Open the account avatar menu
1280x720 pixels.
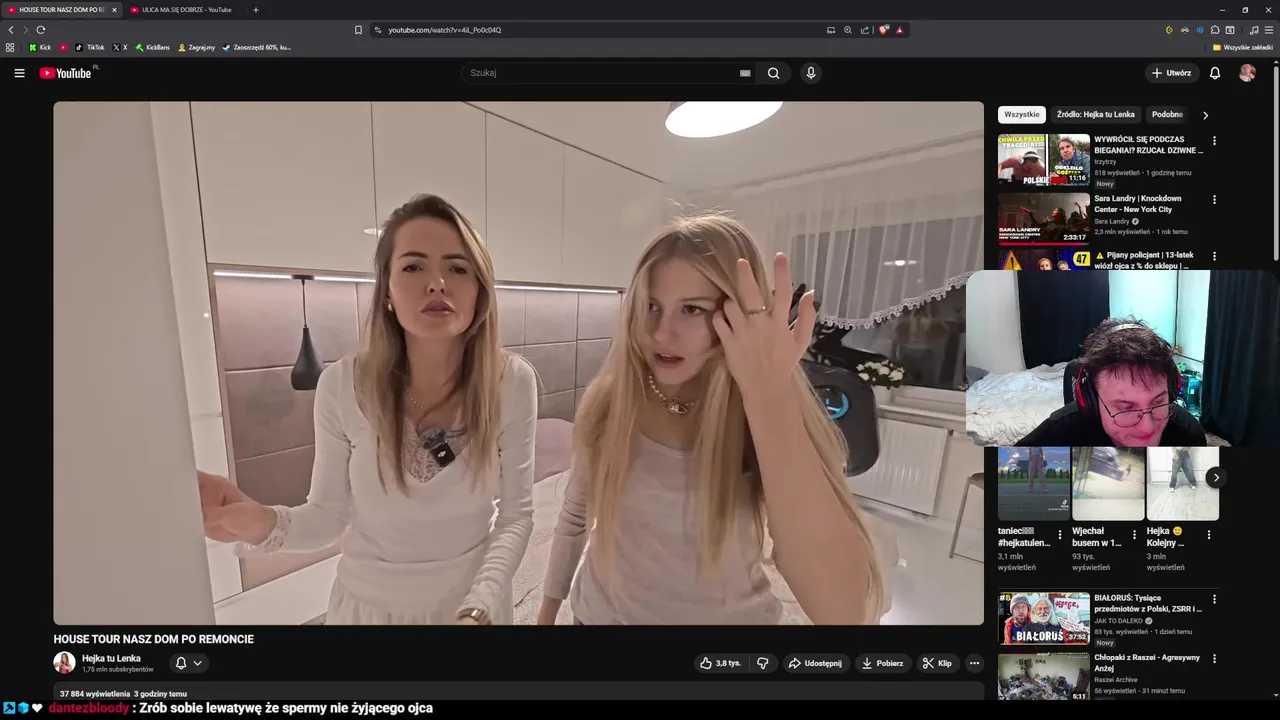[1247, 73]
